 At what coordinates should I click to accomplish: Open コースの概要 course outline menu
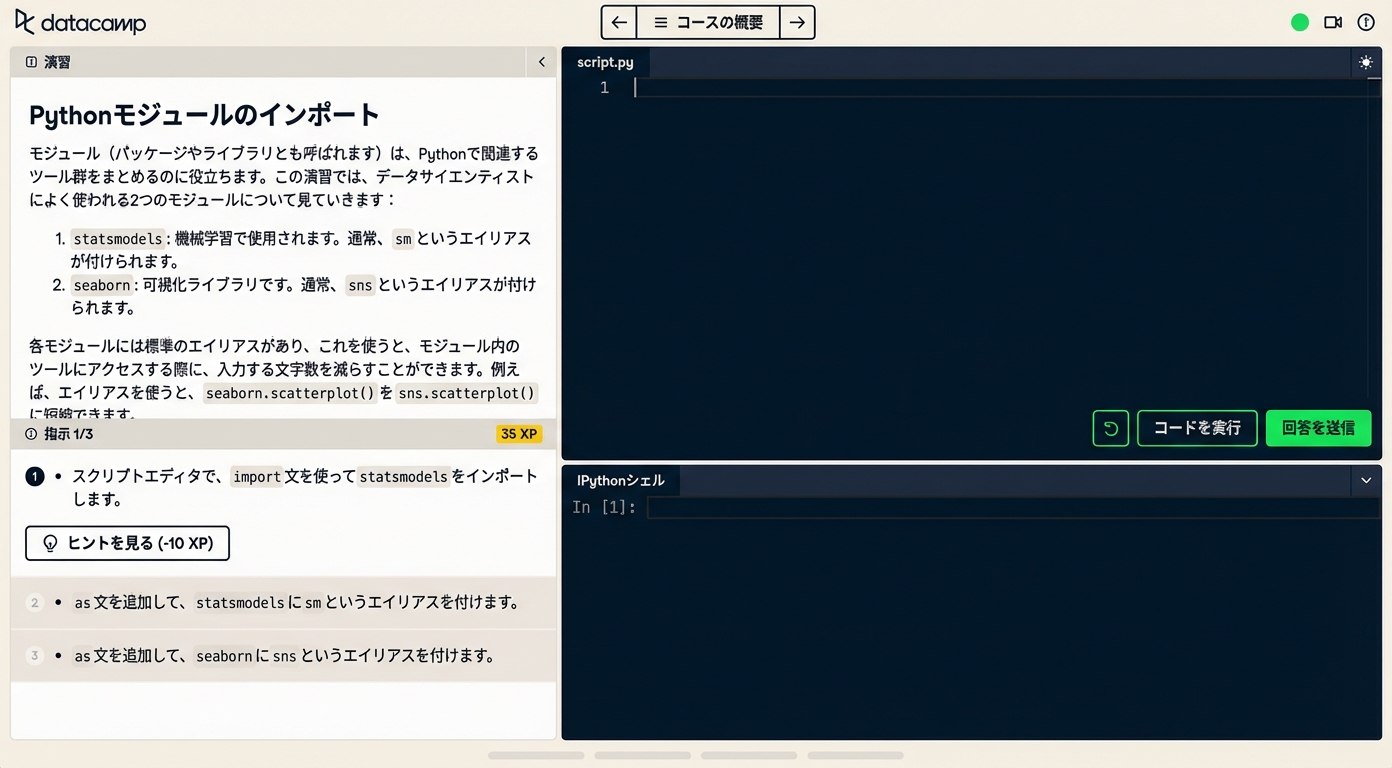pyautogui.click(x=708, y=22)
